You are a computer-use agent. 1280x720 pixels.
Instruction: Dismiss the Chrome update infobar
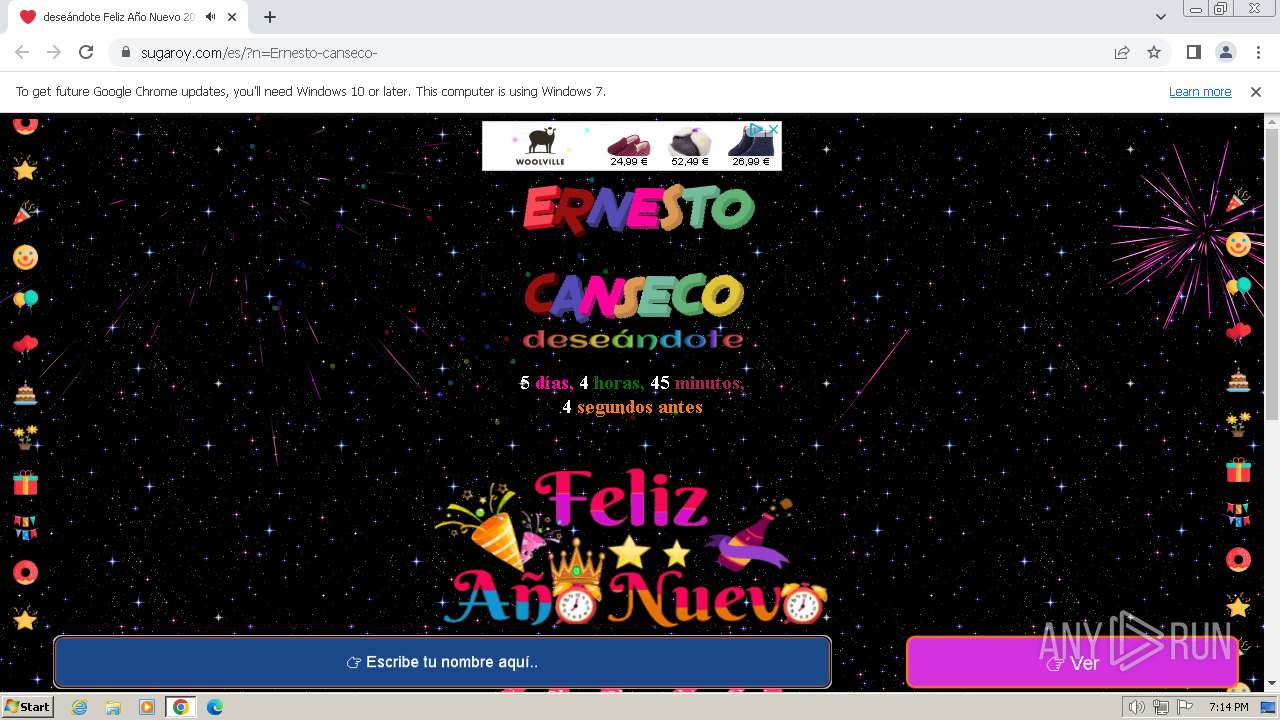(x=1256, y=91)
